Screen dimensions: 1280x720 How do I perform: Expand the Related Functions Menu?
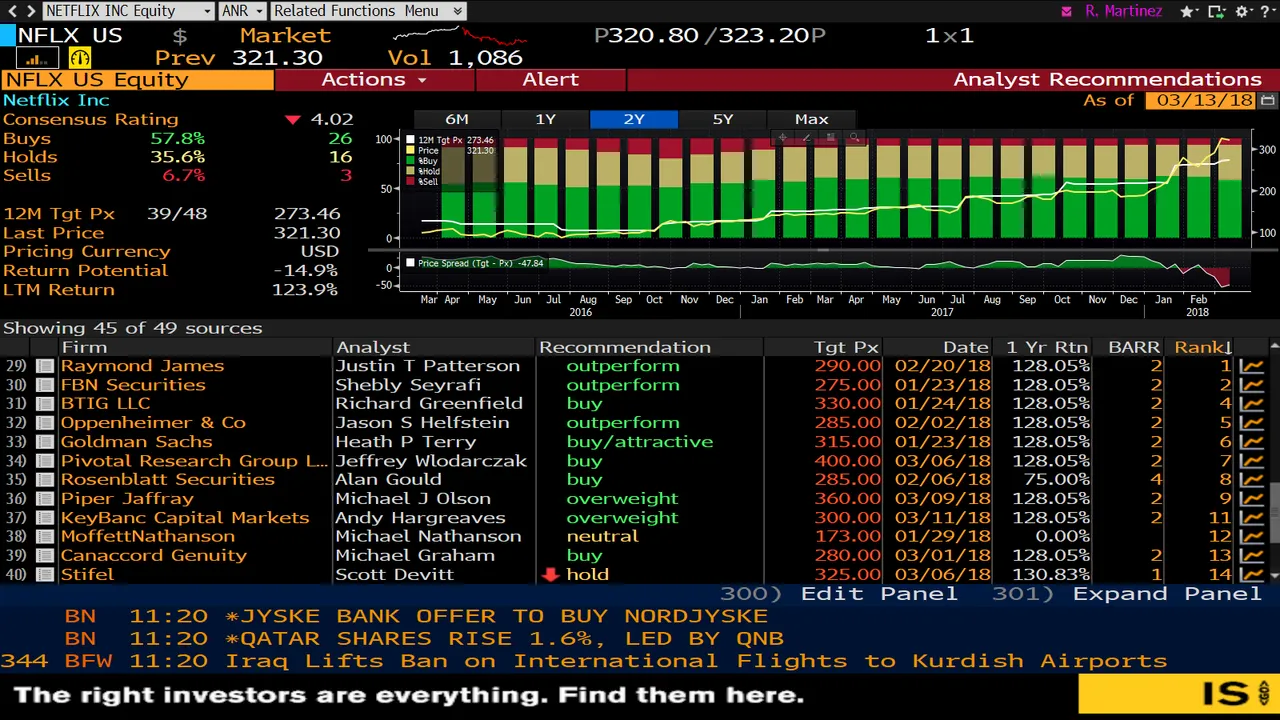point(367,11)
